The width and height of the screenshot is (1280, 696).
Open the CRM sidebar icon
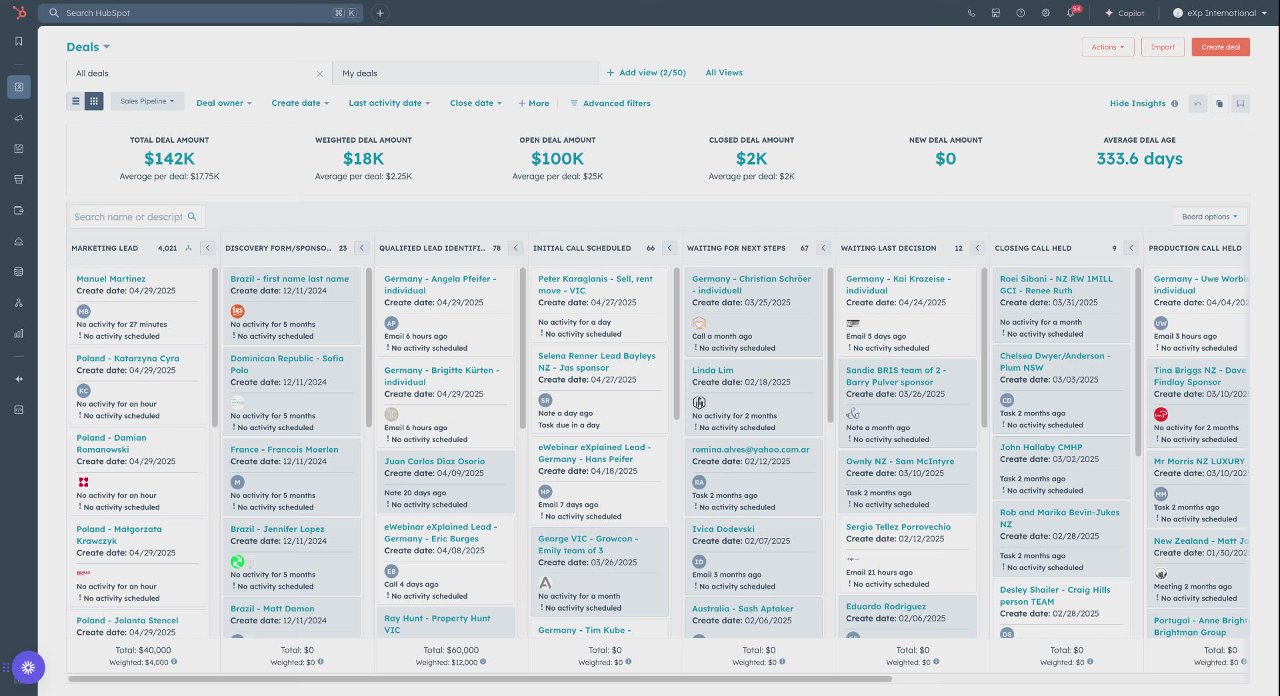(x=18, y=87)
